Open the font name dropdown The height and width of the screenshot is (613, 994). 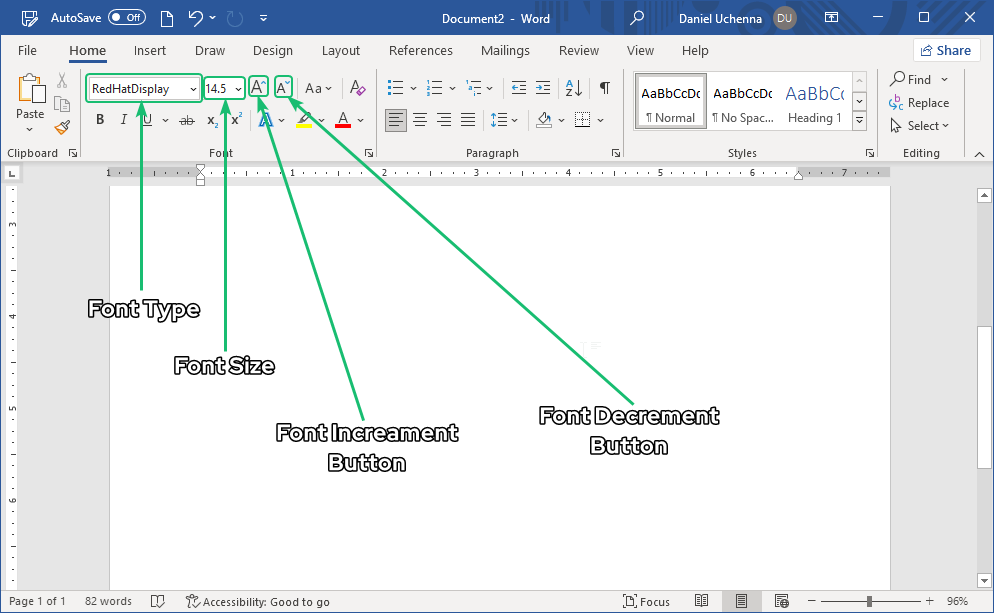click(193, 89)
